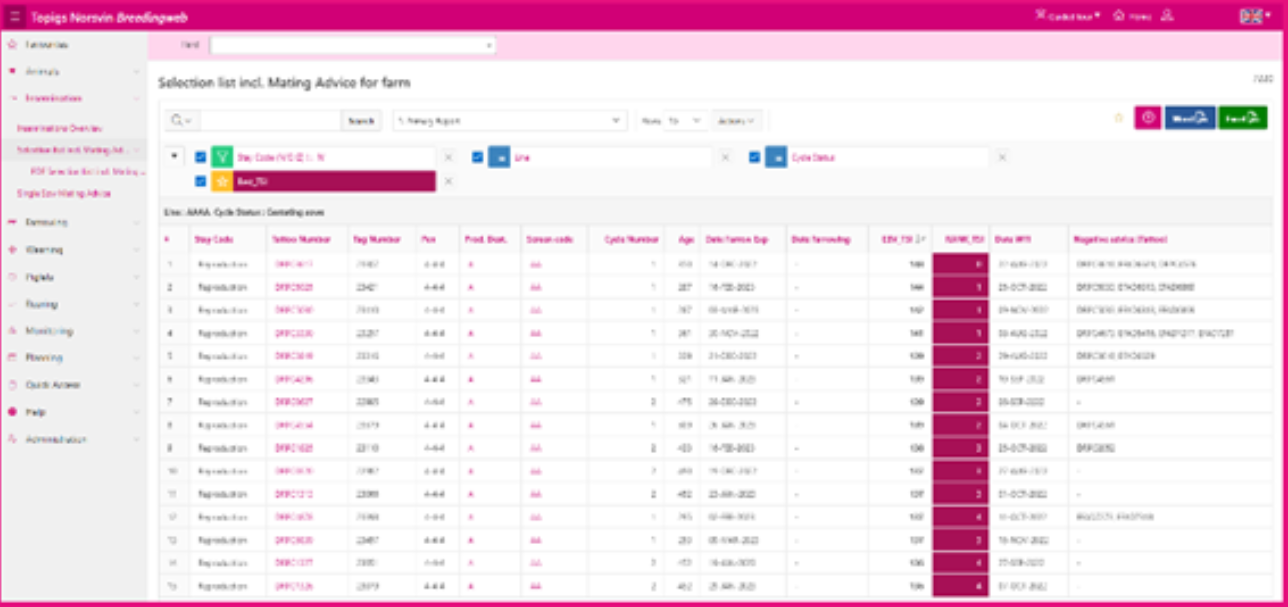Click the favorite star beside report buttons
The height and width of the screenshot is (607, 1288).
click(1119, 118)
